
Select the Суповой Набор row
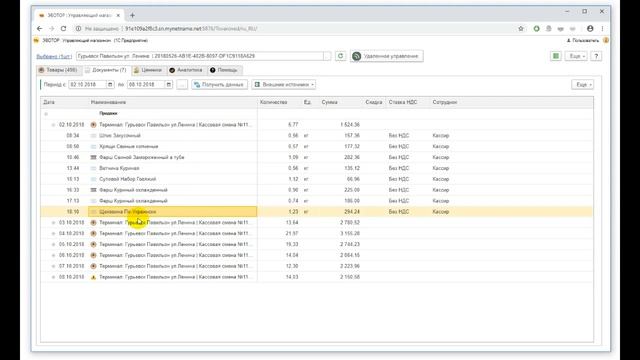[x=317, y=179]
